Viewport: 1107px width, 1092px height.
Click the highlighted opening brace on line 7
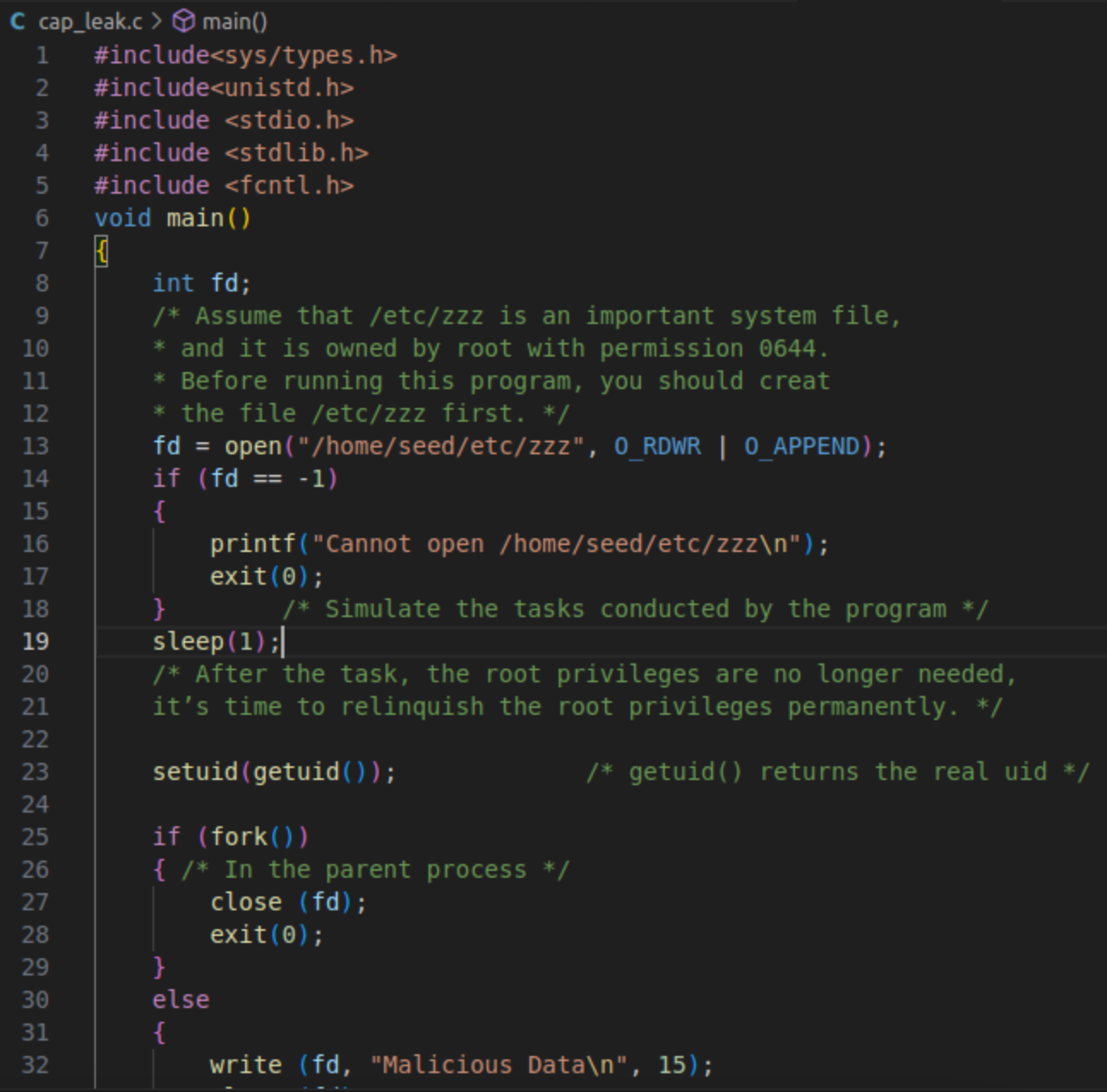tap(101, 251)
